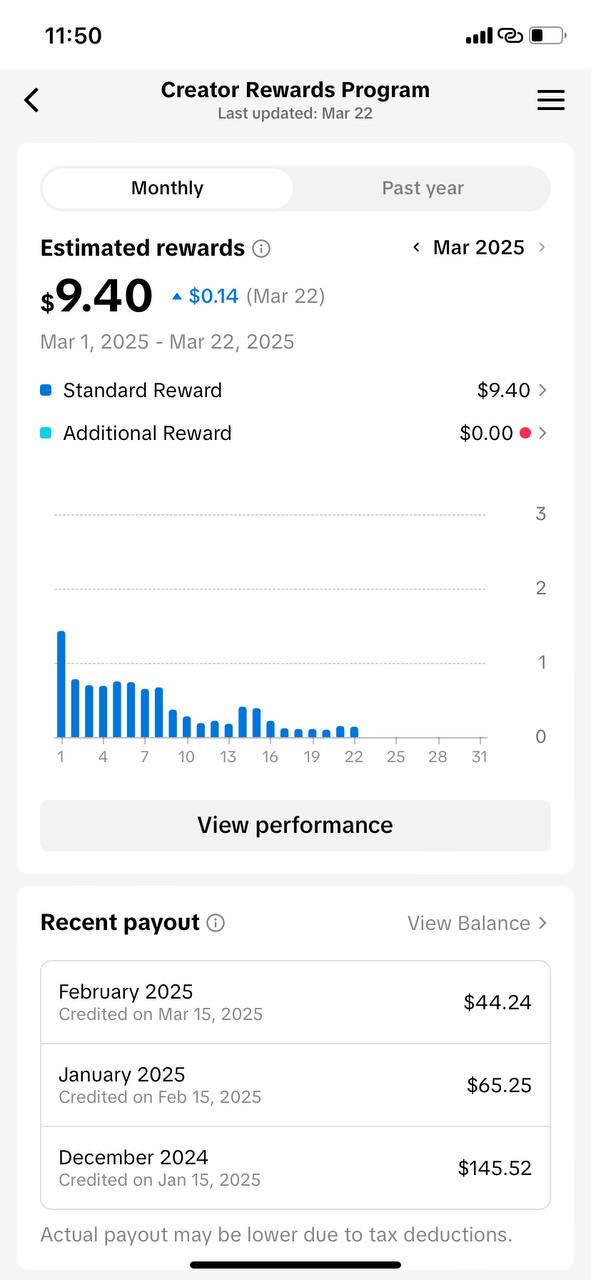Viewport: 591px width, 1280px height.
Task: Expand Additional Reward $0.00 details
Action: 295,433
